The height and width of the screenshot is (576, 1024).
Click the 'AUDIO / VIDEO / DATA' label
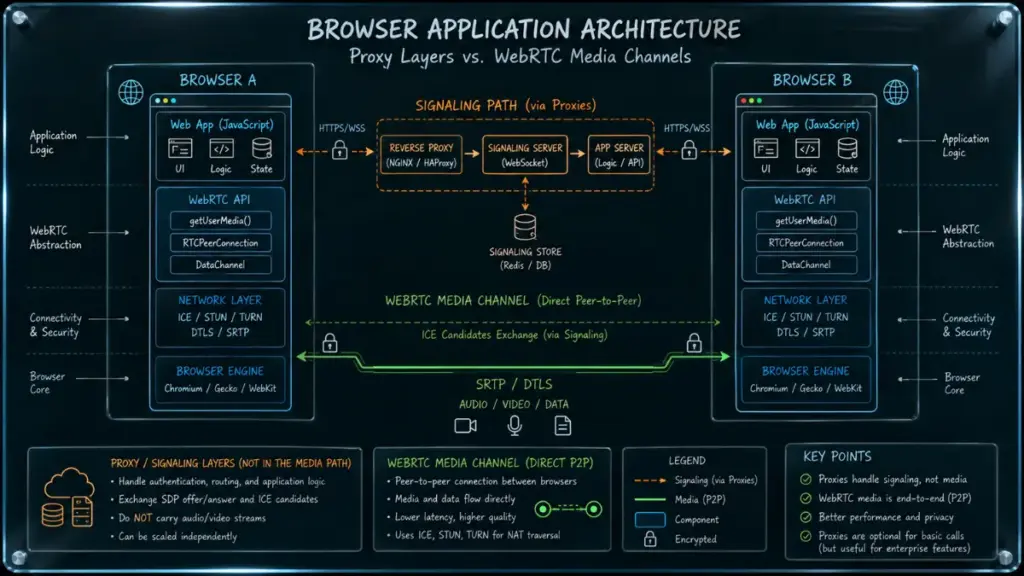pyautogui.click(x=514, y=404)
